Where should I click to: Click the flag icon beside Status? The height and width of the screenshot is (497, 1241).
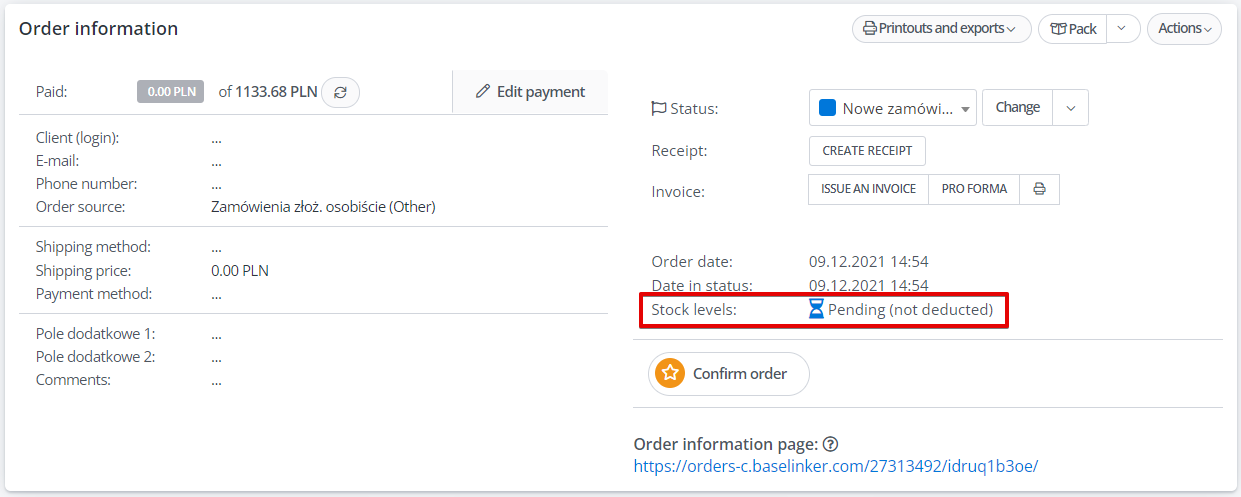pos(658,108)
